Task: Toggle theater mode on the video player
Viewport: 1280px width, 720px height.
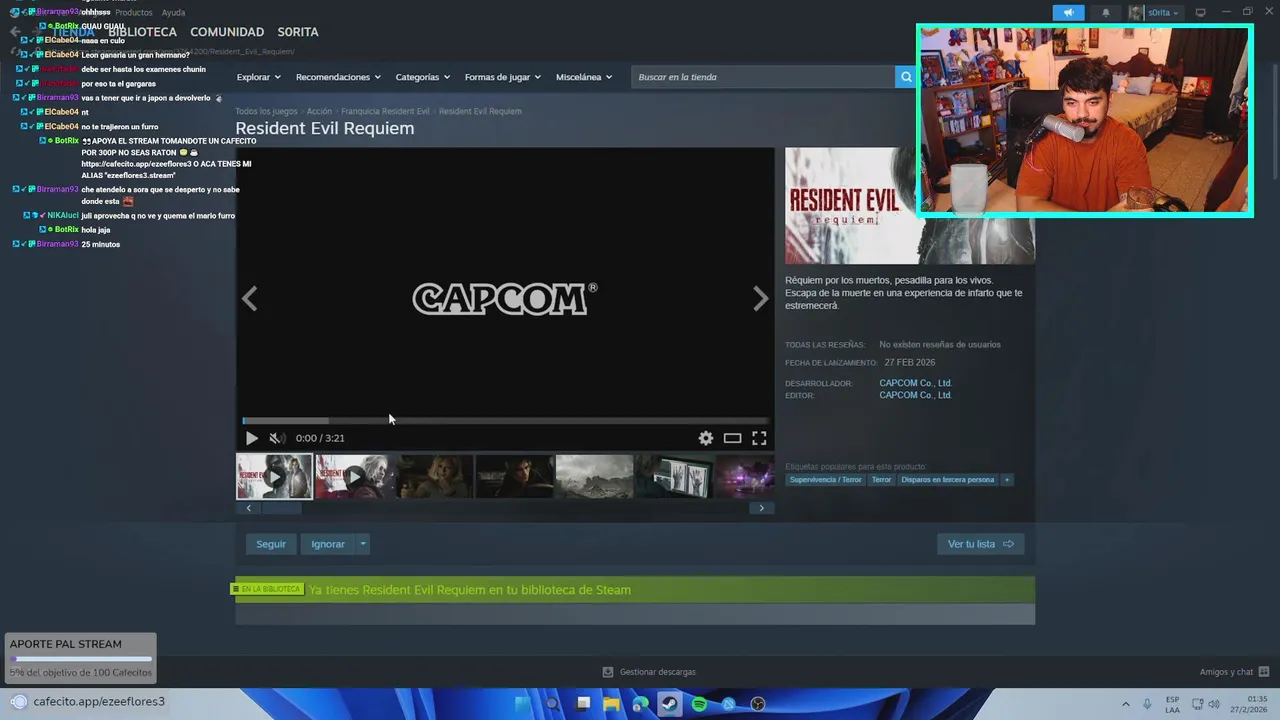Action: [x=732, y=438]
